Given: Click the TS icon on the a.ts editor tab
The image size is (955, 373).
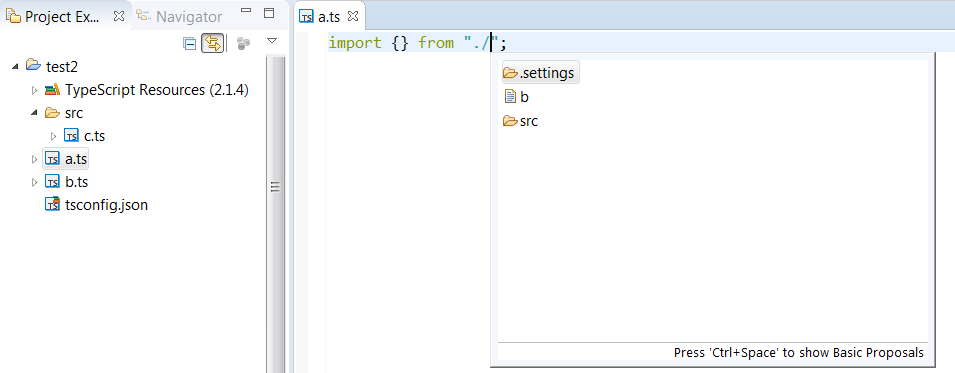Looking at the screenshot, I should pyautogui.click(x=306, y=17).
